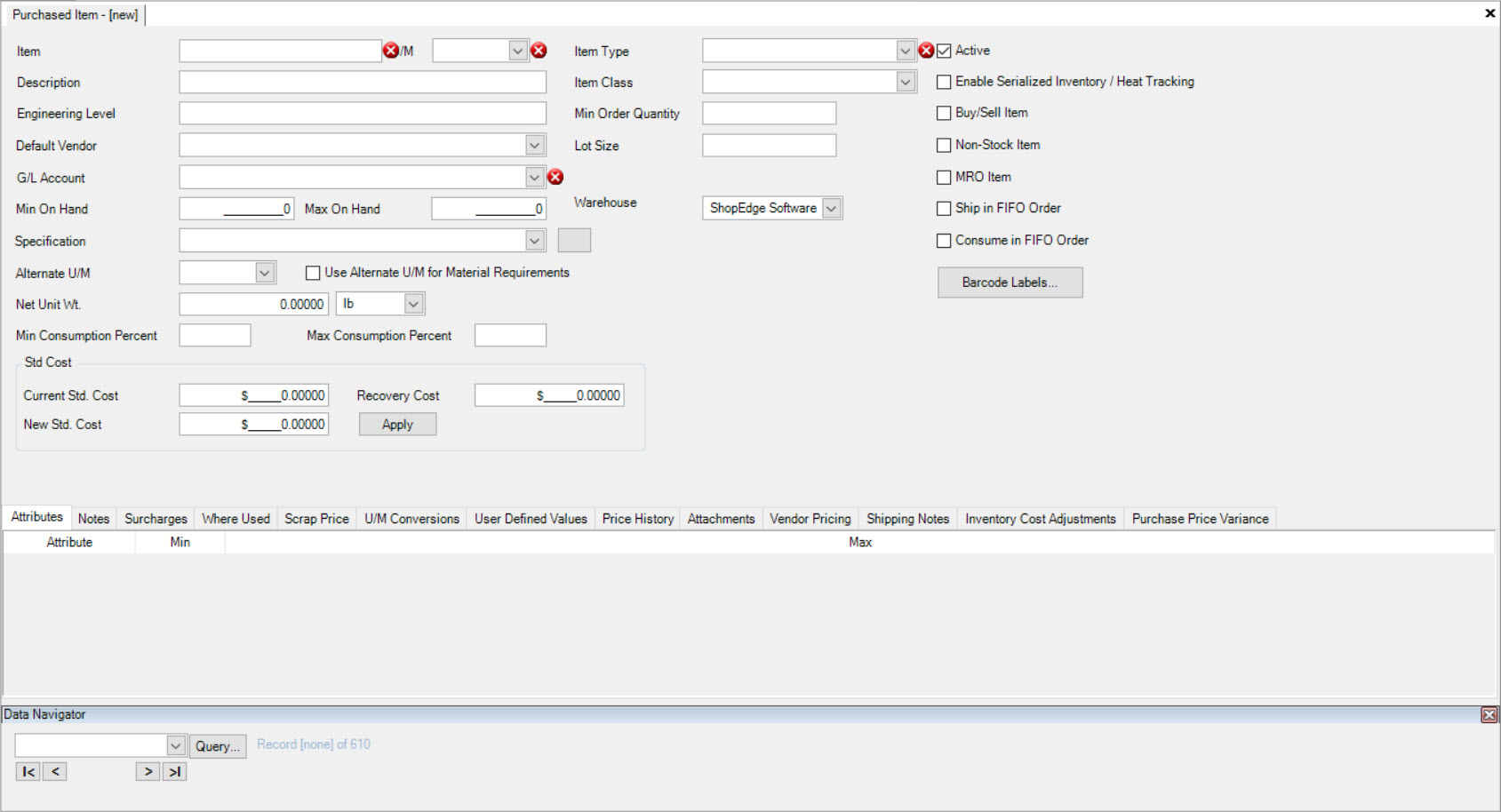Click the Max On Hand field
Image resolution: width=1501 pixels, height=812 pixels.
(x=489, y=209)
